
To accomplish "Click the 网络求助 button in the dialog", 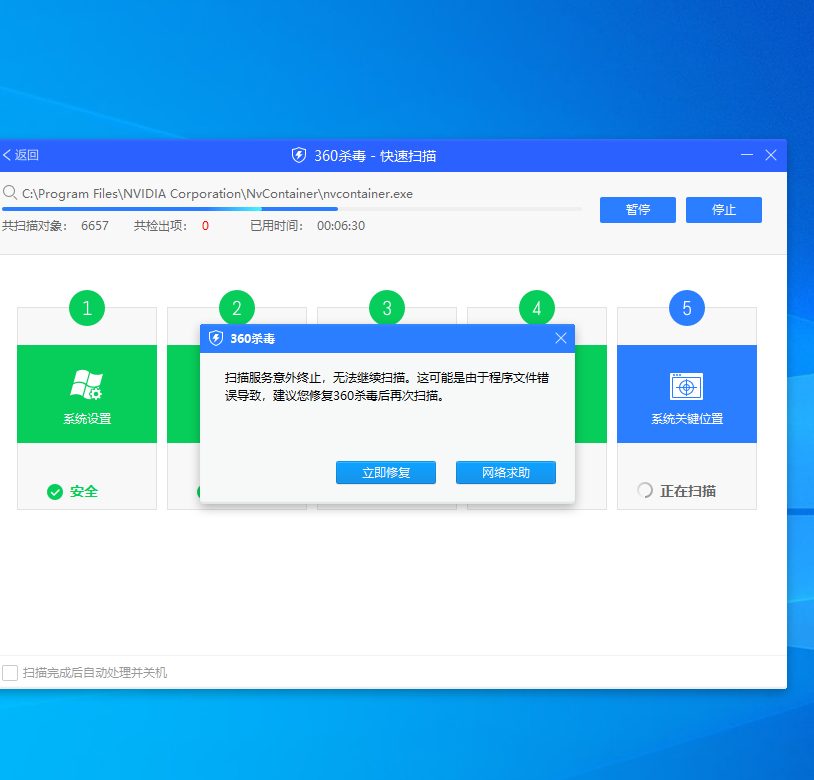I will pyautogui.click(x=505, y=472).
